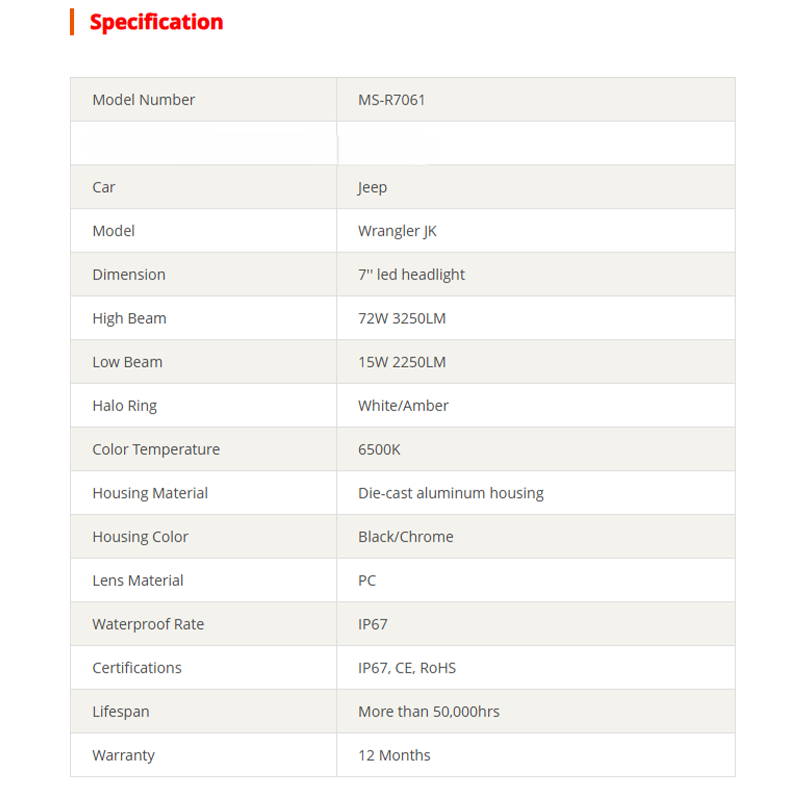Viewport: 800px width, 800px height.
Task: Select the Halo Ring label
Action: pyautogui.click(x=124, y=406)
